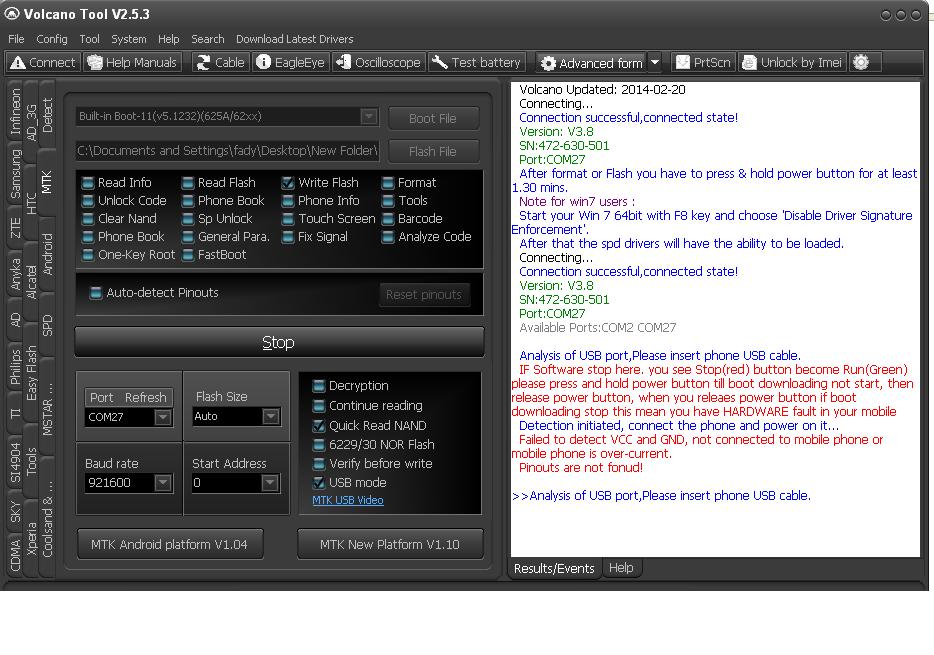Viewport: 934px width, 655px height.
Task: Click the 'Pinouts are not fonud!' log line
Action: (581, 467)
